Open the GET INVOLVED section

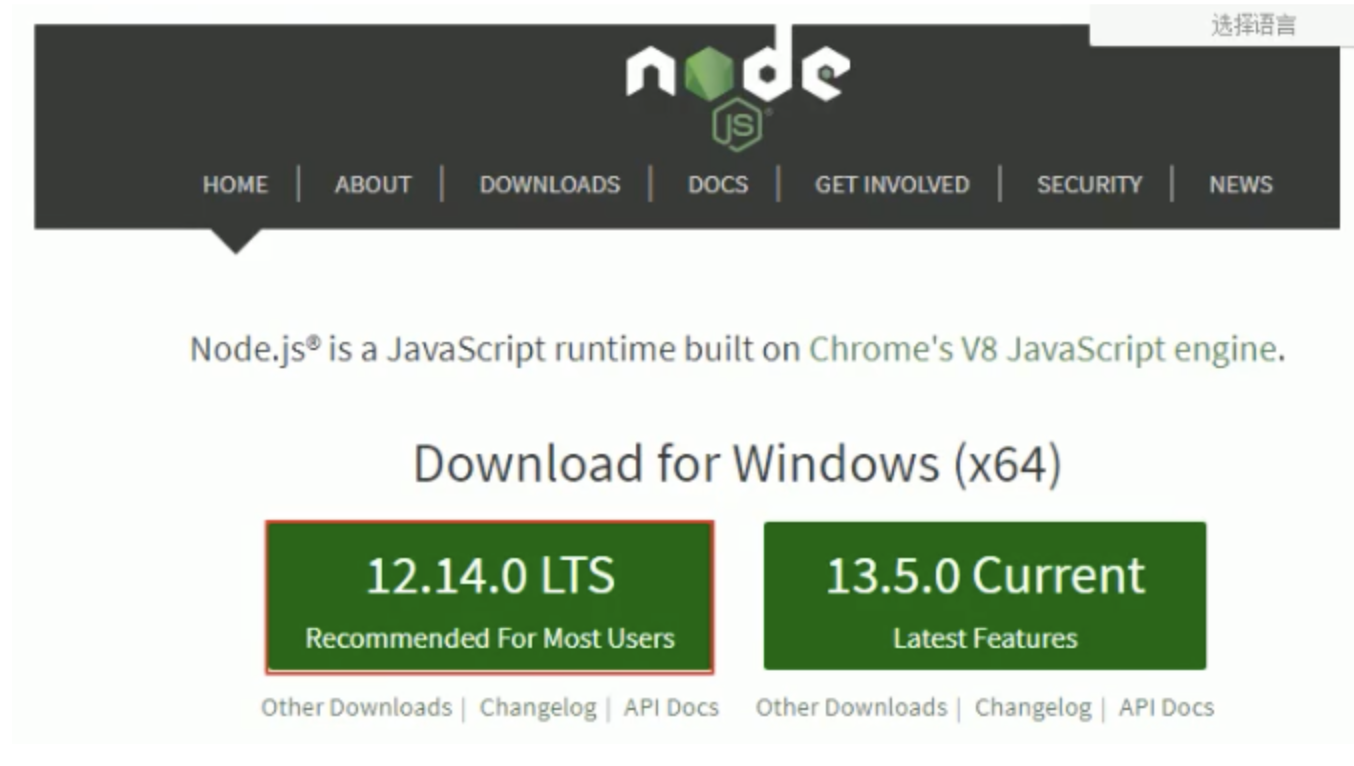click(x=892, y=185)
